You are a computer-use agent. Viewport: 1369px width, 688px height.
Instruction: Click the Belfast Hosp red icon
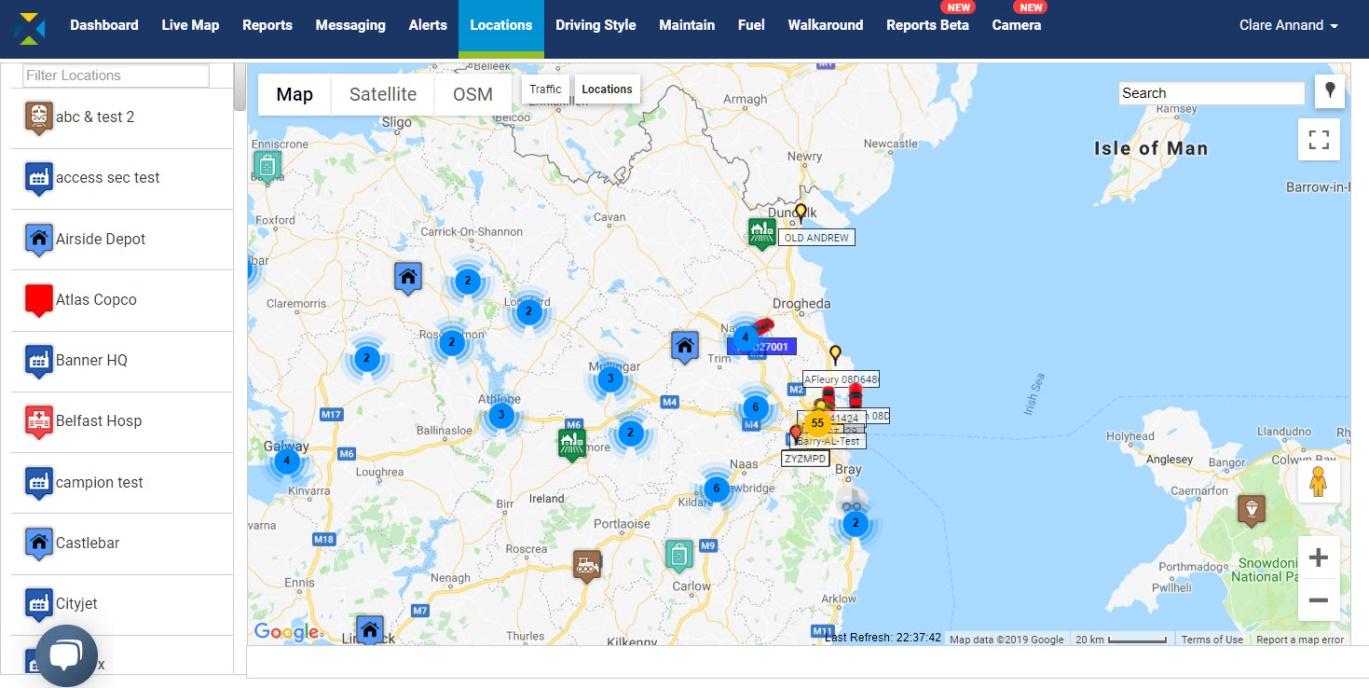point(39,422)
